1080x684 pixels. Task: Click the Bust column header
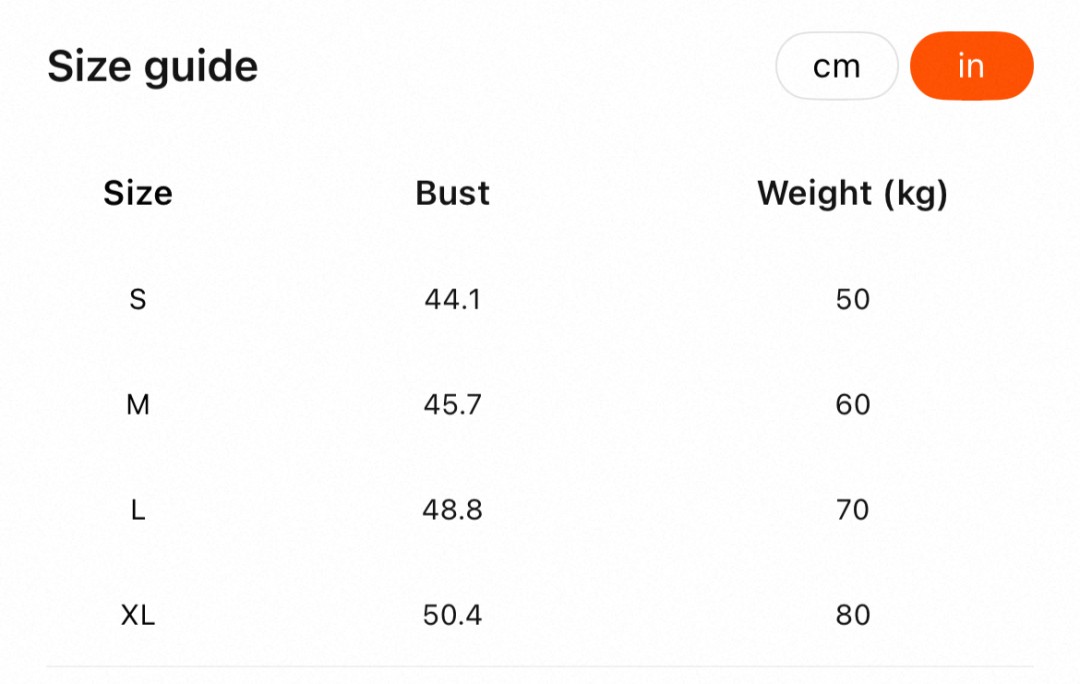(x=453, y=193)
